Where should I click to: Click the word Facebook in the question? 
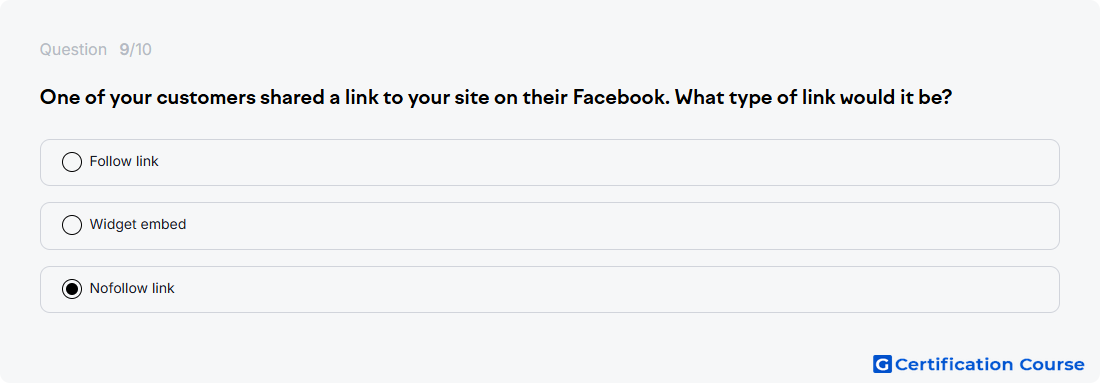[622, 97]
